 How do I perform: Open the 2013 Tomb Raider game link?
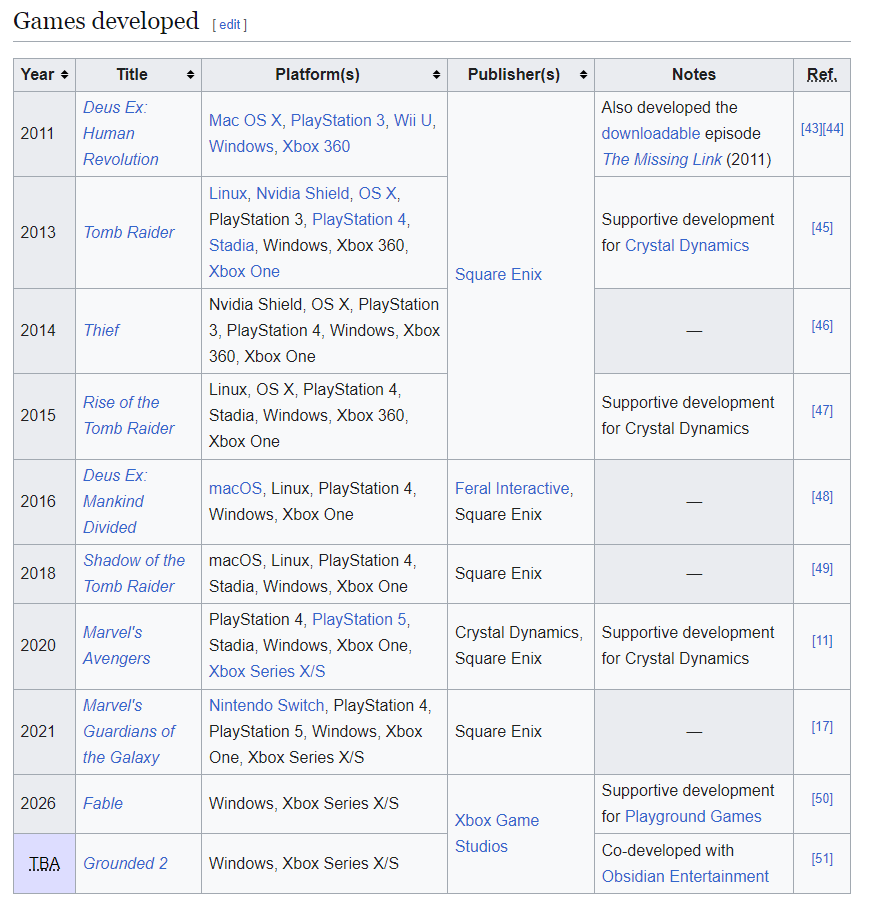[129, 232]
